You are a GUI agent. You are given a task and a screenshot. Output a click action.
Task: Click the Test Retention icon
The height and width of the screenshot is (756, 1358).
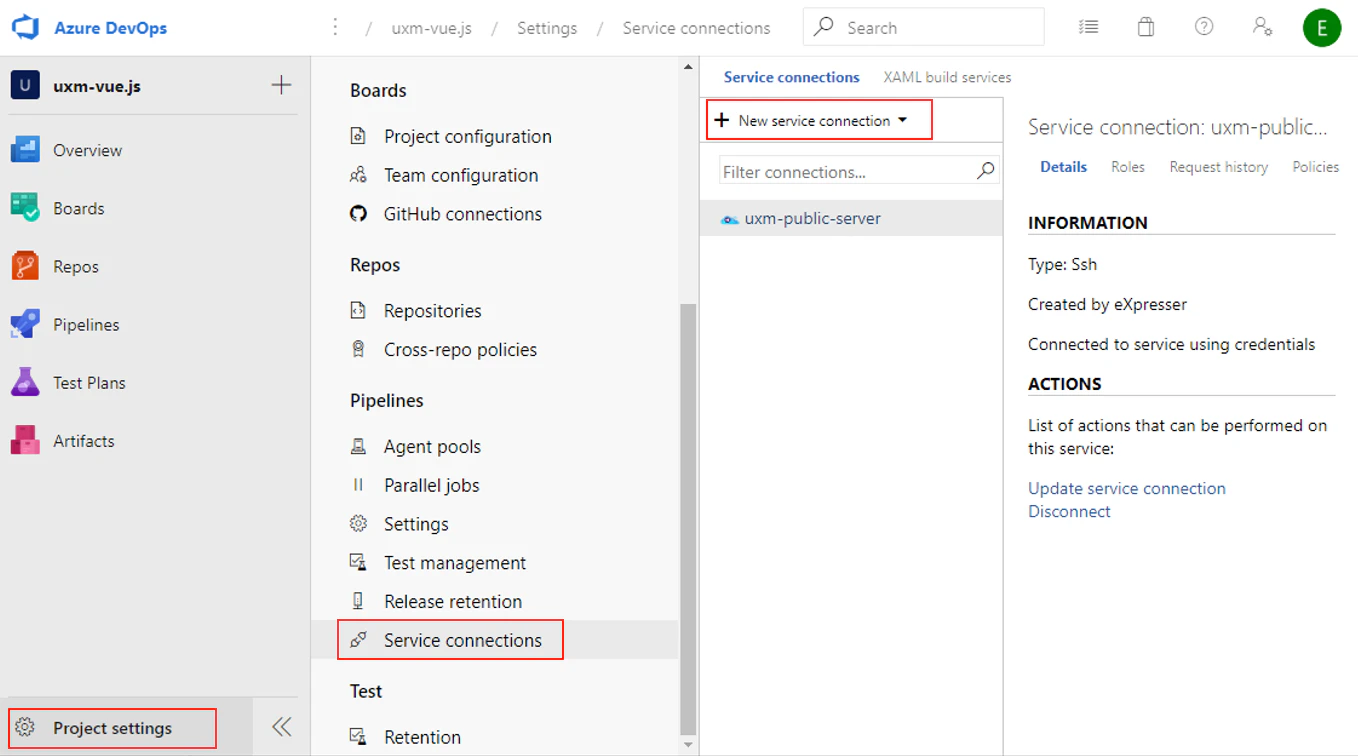pyautogui.click(x=358, y=736)
